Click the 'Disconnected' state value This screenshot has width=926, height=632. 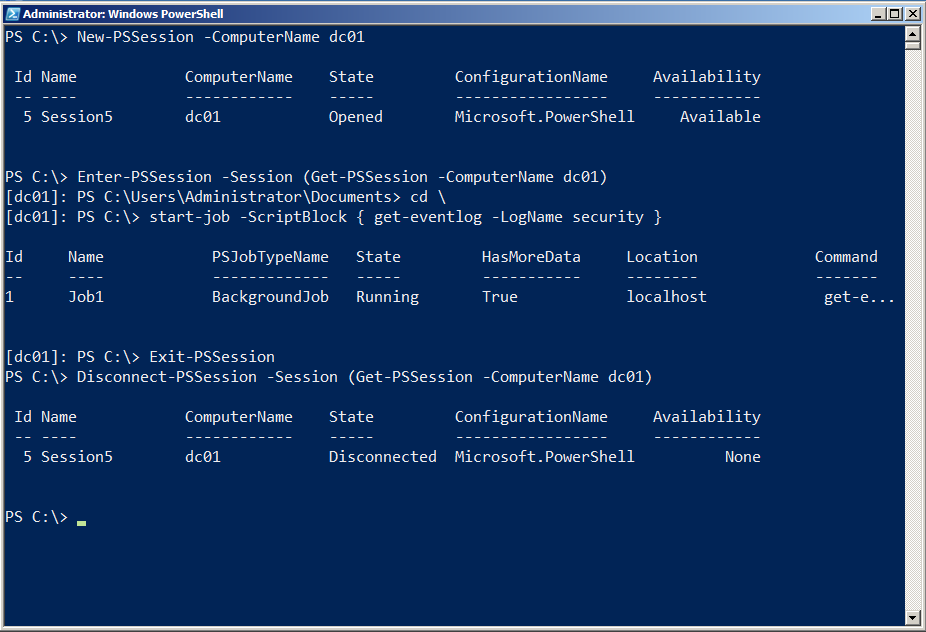click(382, 457)
